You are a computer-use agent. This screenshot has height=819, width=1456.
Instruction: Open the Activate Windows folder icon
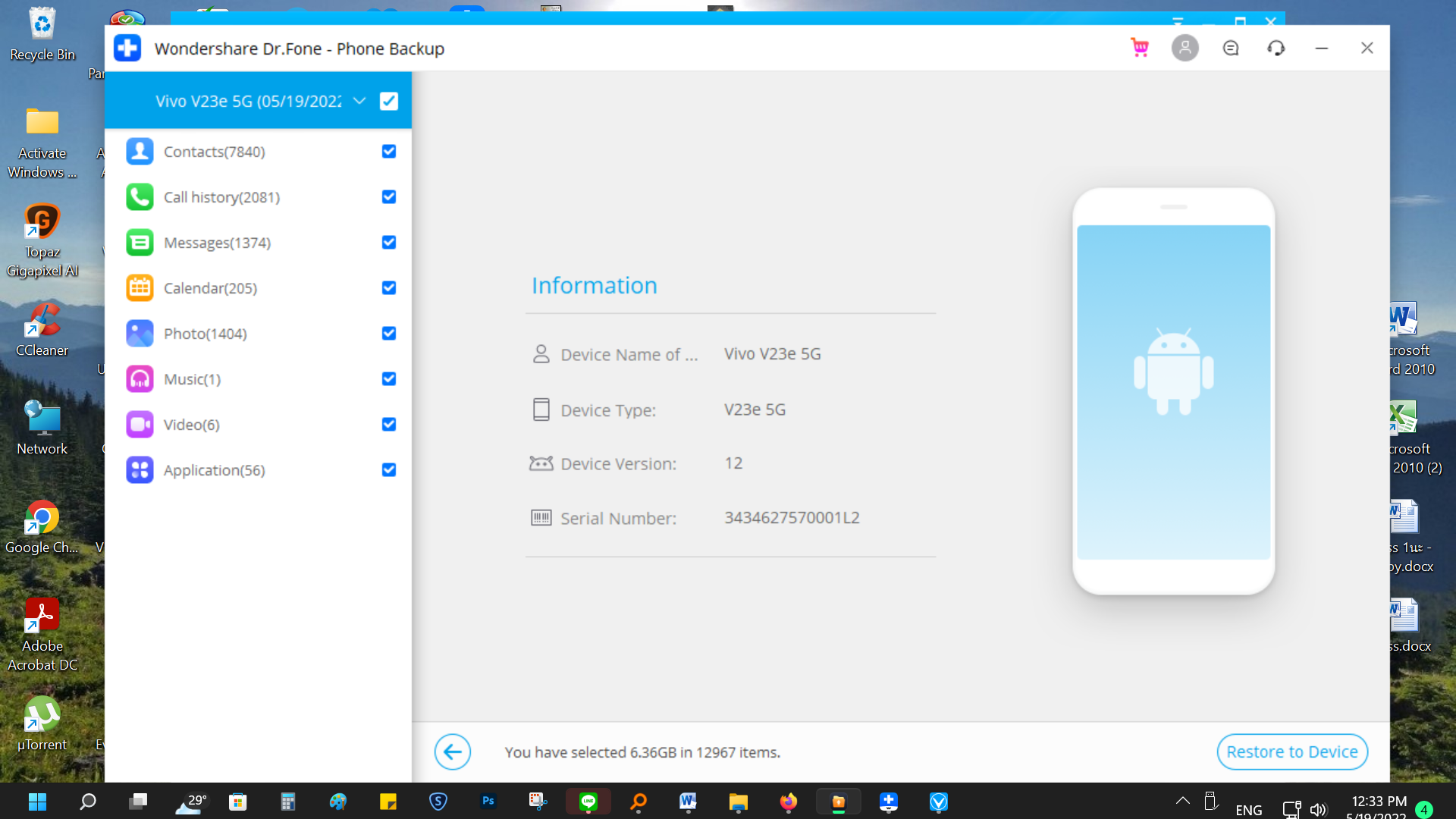click(x=42, y=142)
